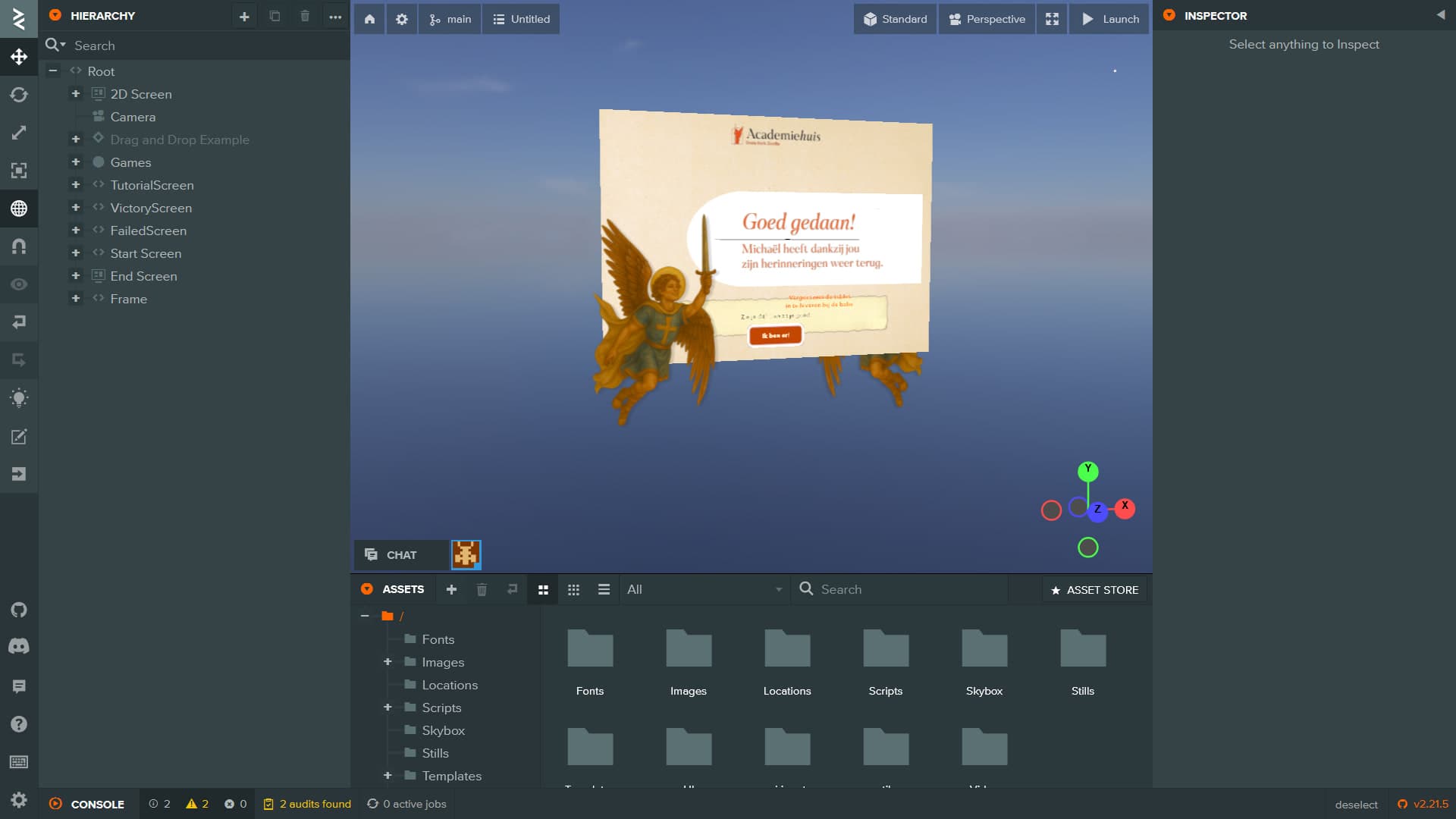Delete asset trash icon in Assets toolbar

[x=482, y=589]
